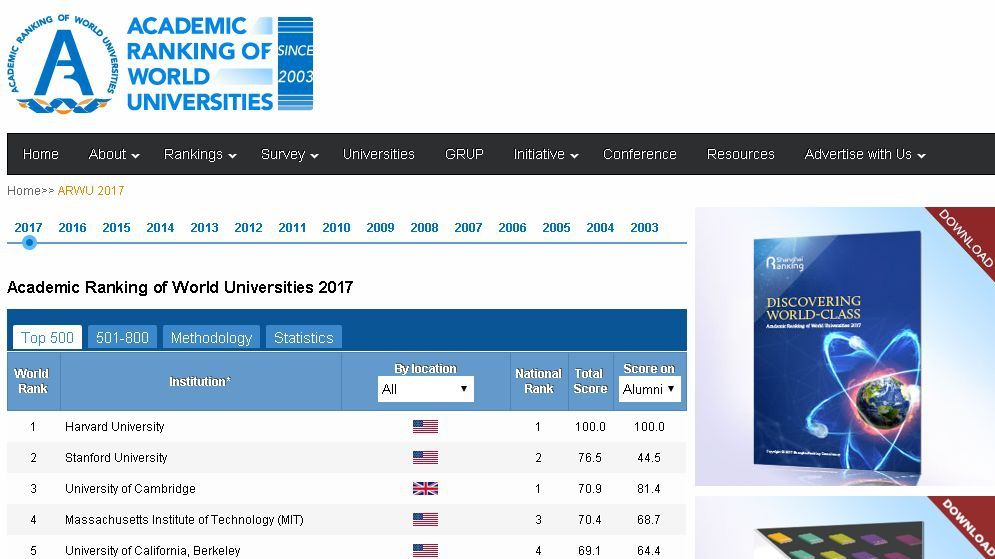The image size is (995, 559).
Task: Select year 2017 on the timeline
Action: 29,227
